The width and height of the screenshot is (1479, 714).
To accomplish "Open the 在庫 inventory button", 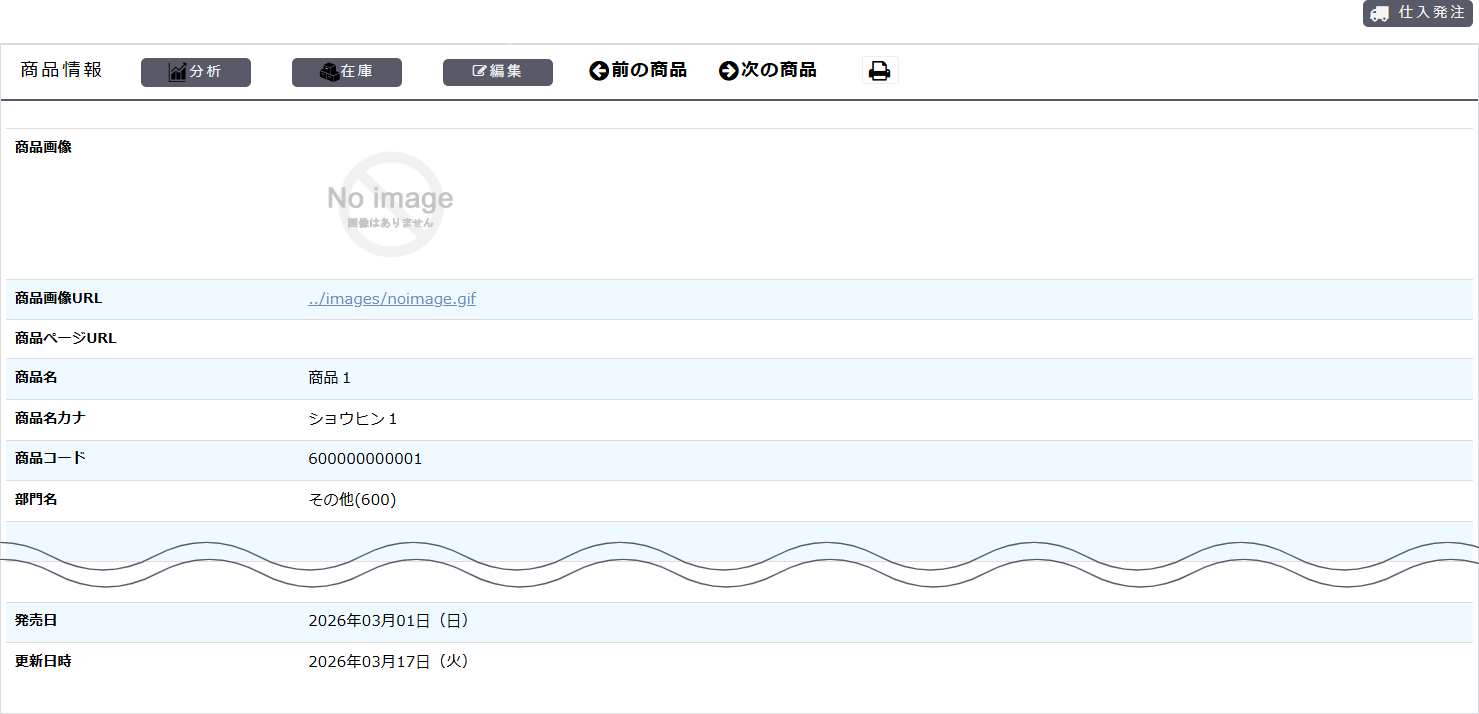I will point(347,72).
